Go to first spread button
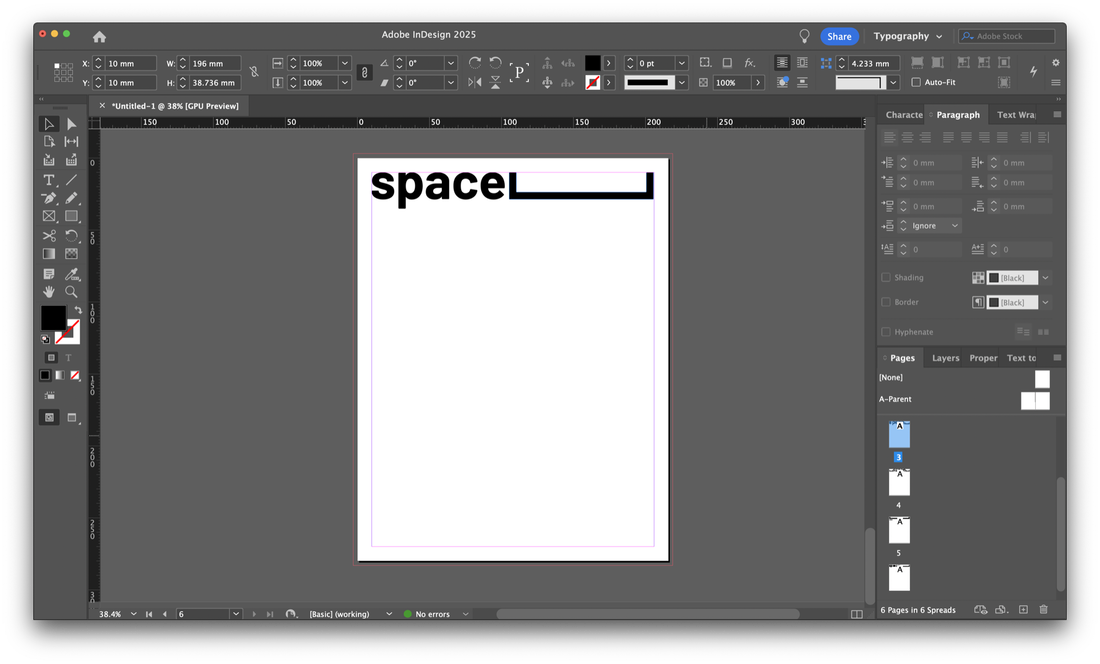 [149, 614]
